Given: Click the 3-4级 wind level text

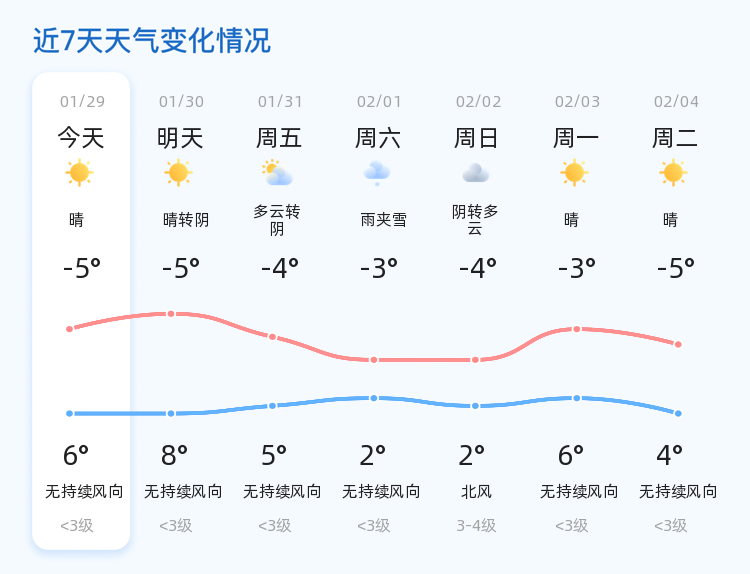Looking at the screenshot, I should (x=476, y=526).
